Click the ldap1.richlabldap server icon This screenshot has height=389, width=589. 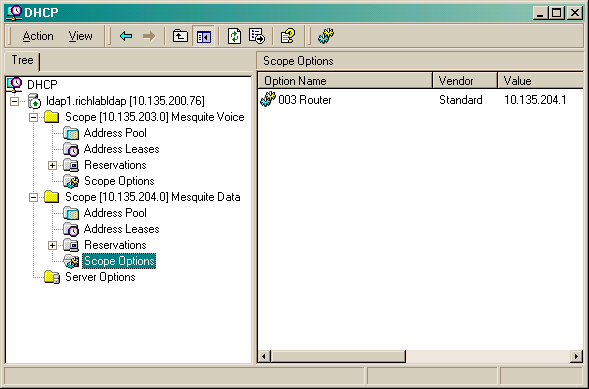[34, 101]
